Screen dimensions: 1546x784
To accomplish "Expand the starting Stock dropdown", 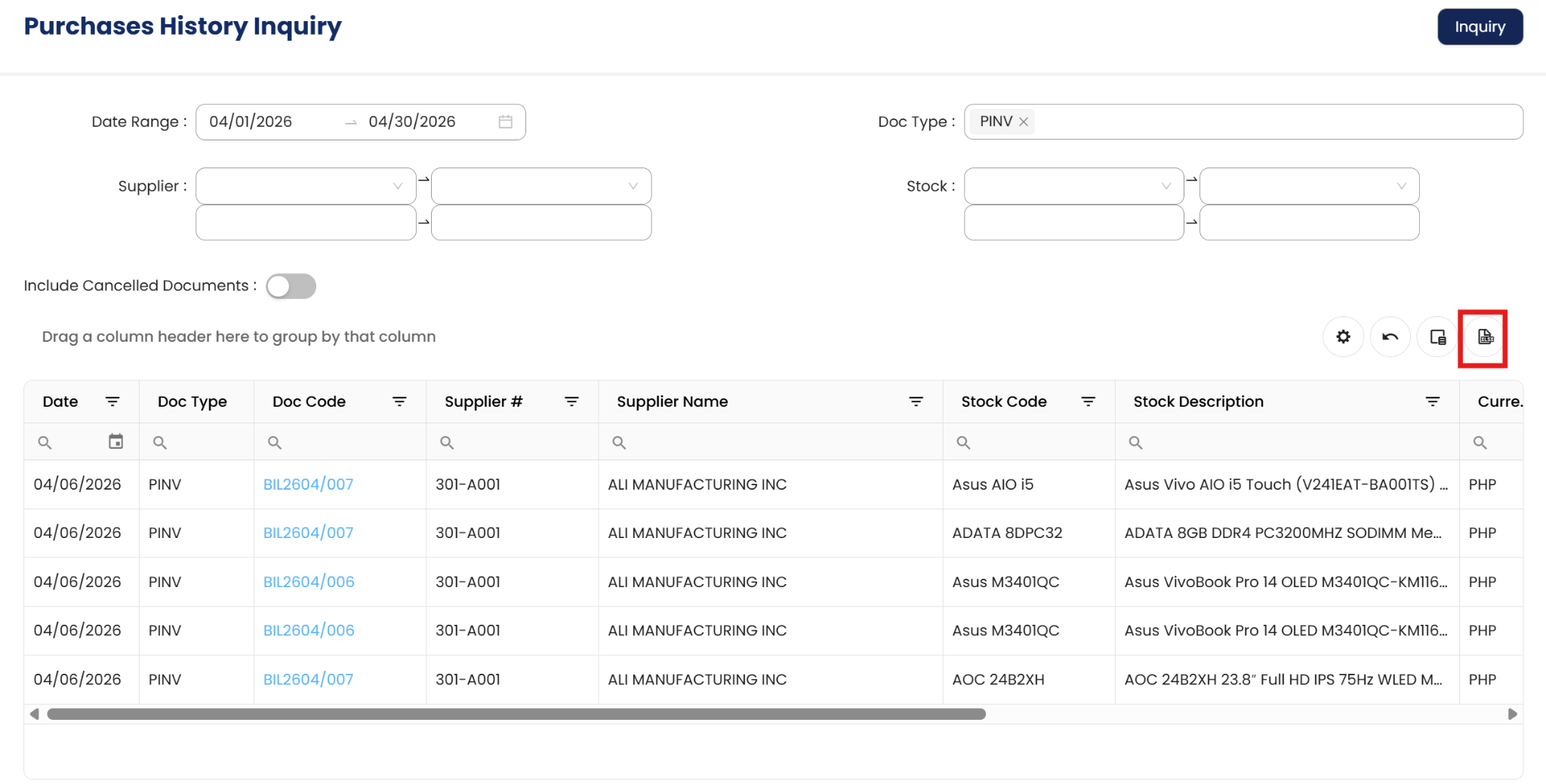I will click(x=1073, y=186).
